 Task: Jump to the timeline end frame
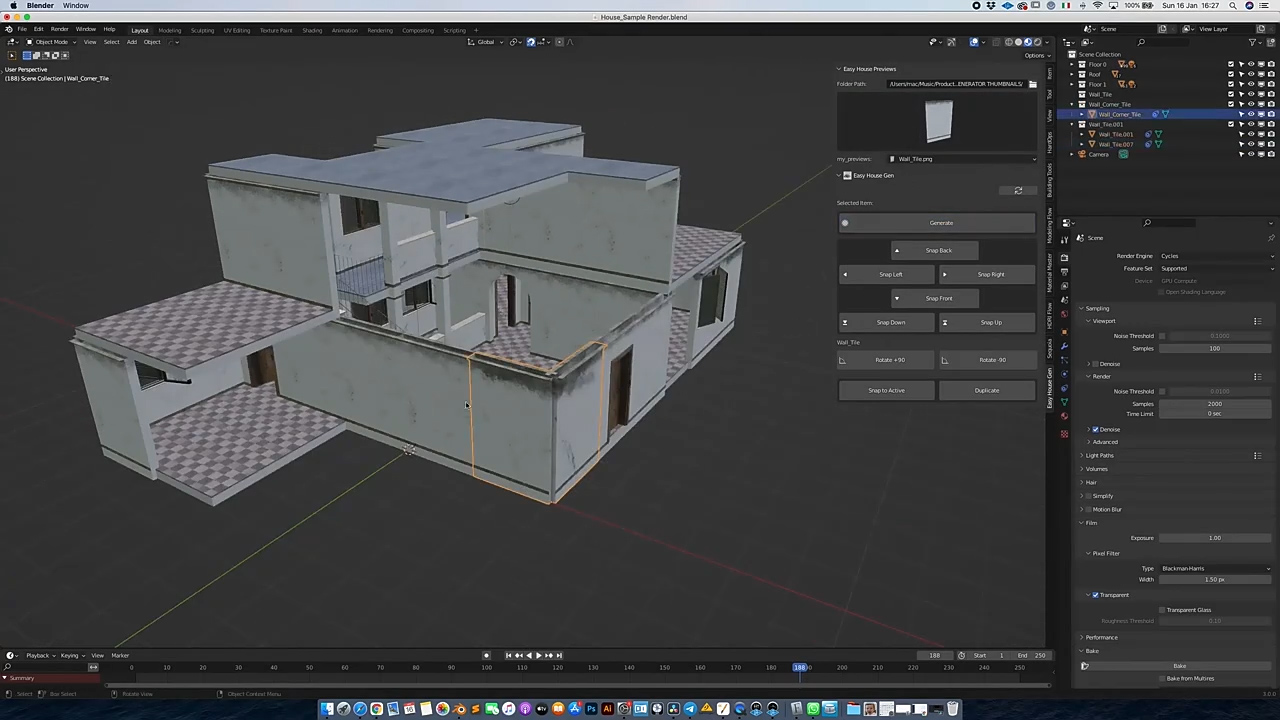559,655
